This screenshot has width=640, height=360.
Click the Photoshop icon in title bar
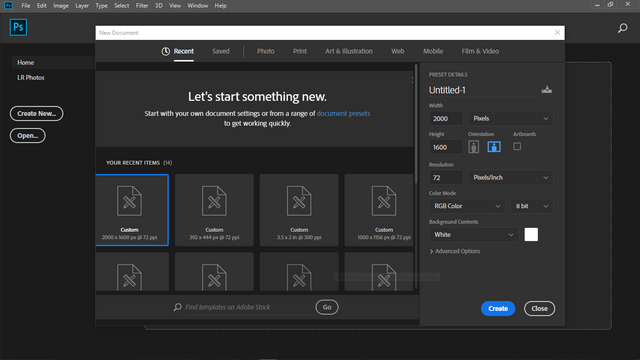pyautogui.click(x=8, y=6)
